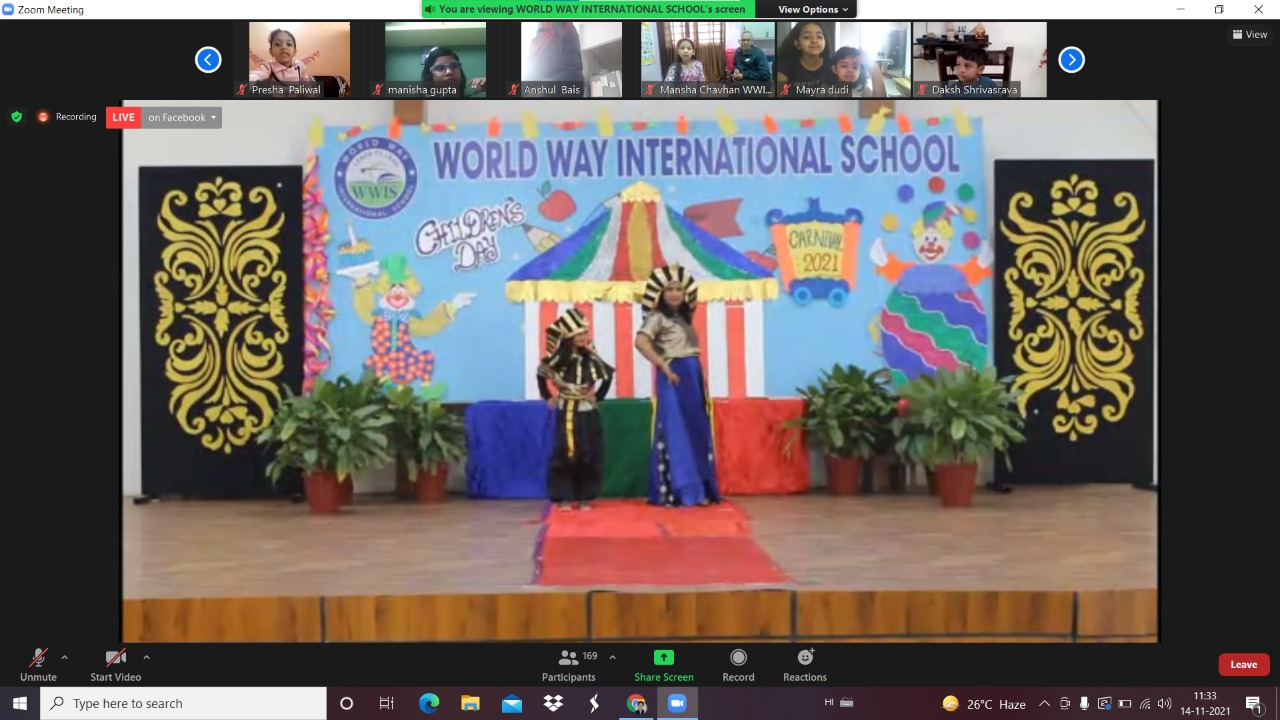Unmute the microphone
The height and width of the screenshot is (720, 1280).
[x=38, y=665]
